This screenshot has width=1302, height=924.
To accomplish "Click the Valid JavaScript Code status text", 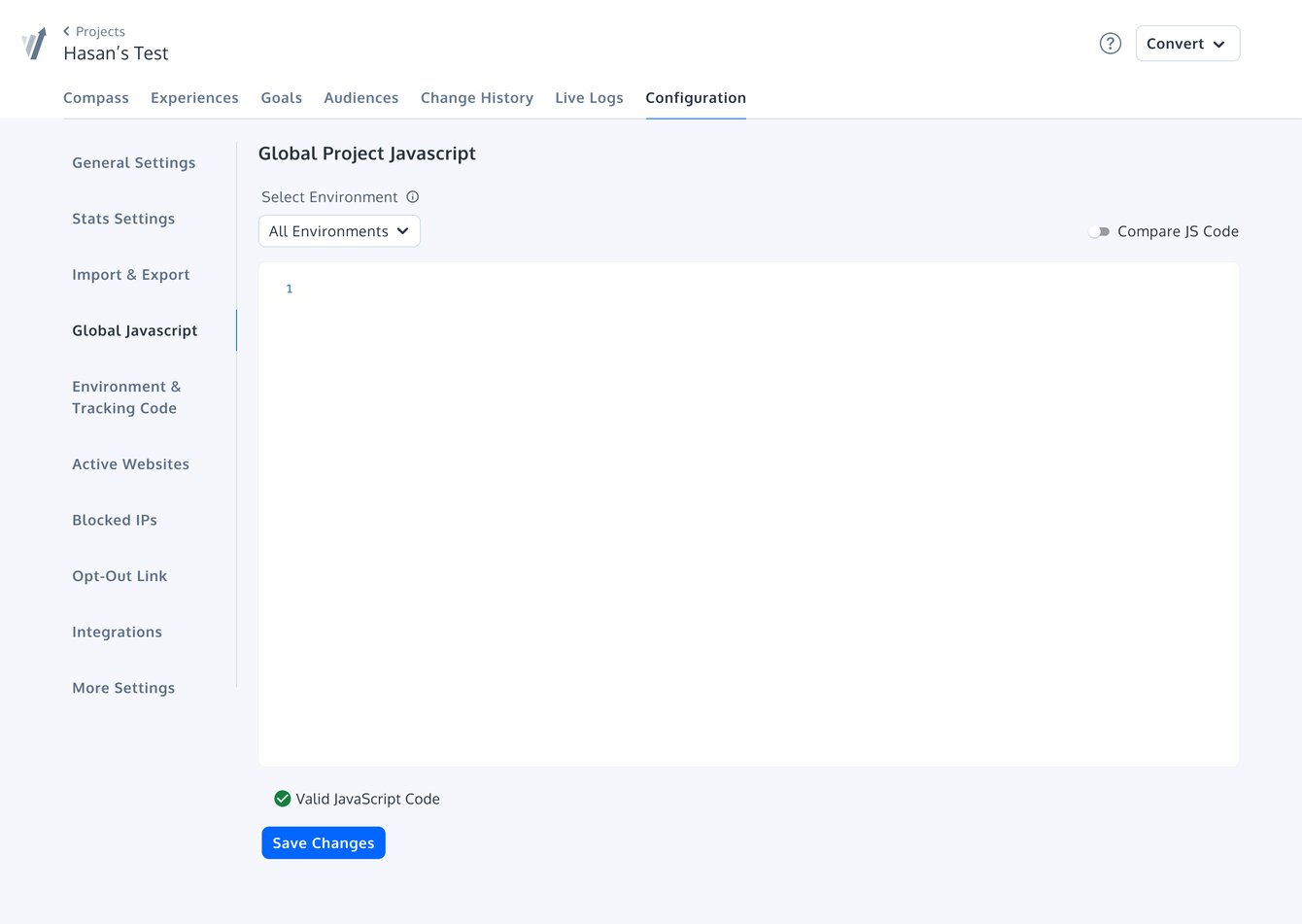I will pos(368,799).
